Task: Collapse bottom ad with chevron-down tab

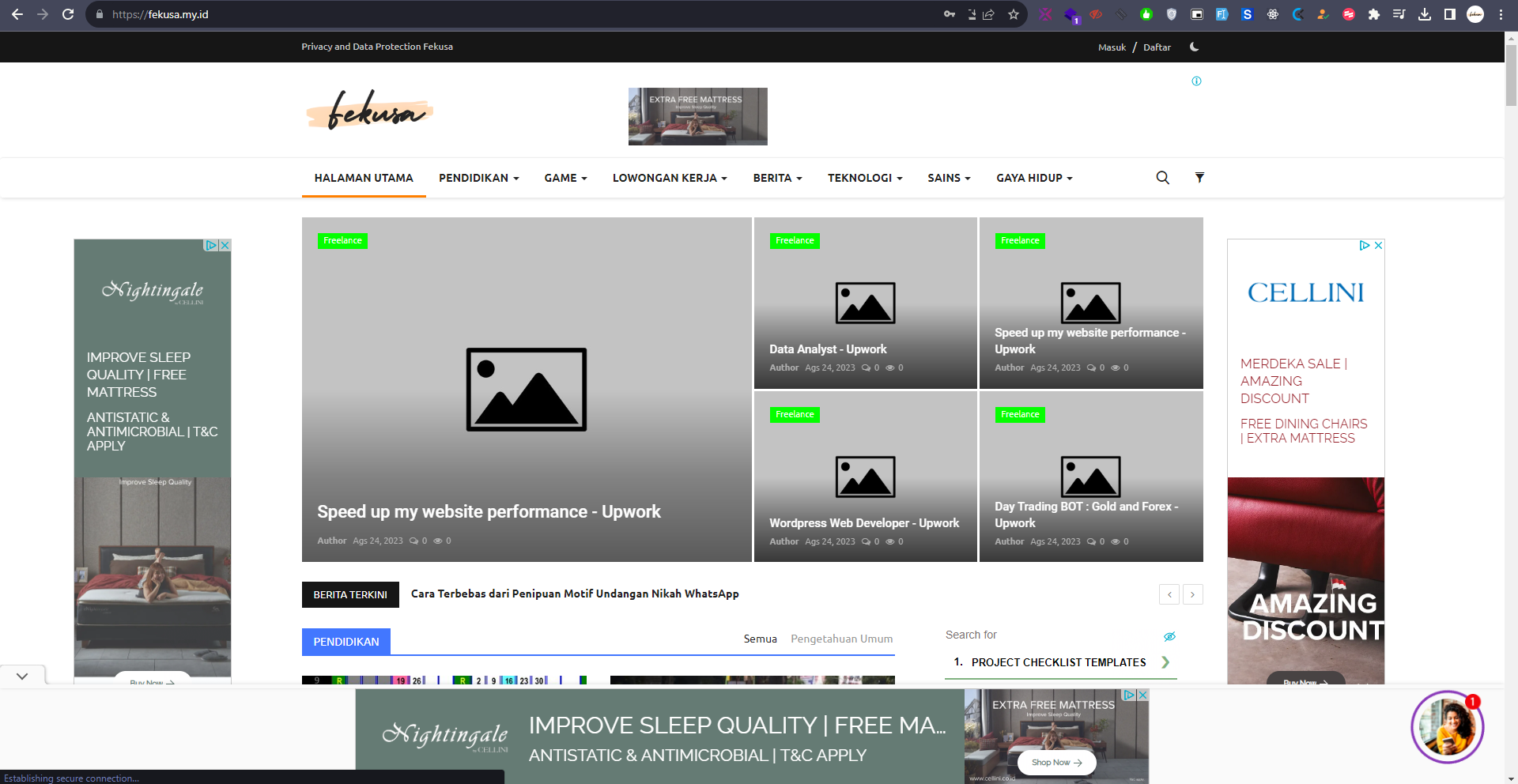Action: point(22,677)
